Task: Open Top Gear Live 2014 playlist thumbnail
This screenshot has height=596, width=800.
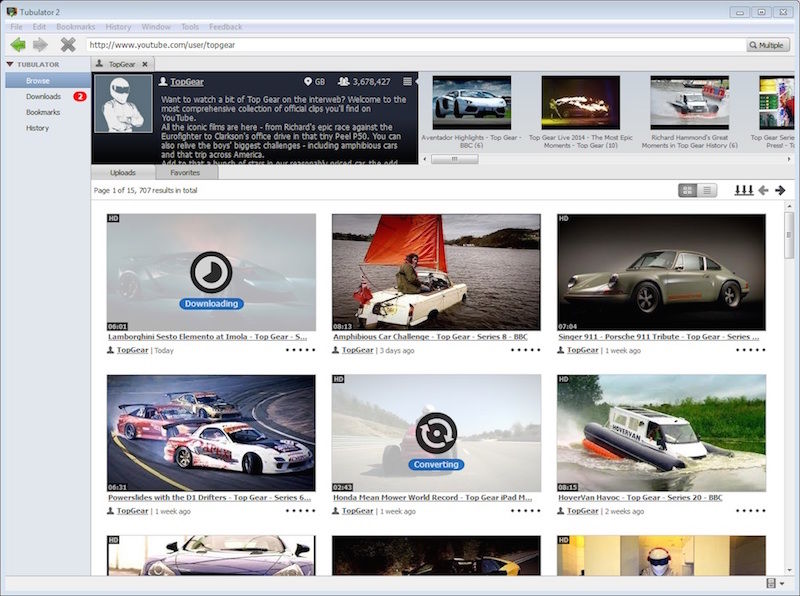Action: coord(581,102)
